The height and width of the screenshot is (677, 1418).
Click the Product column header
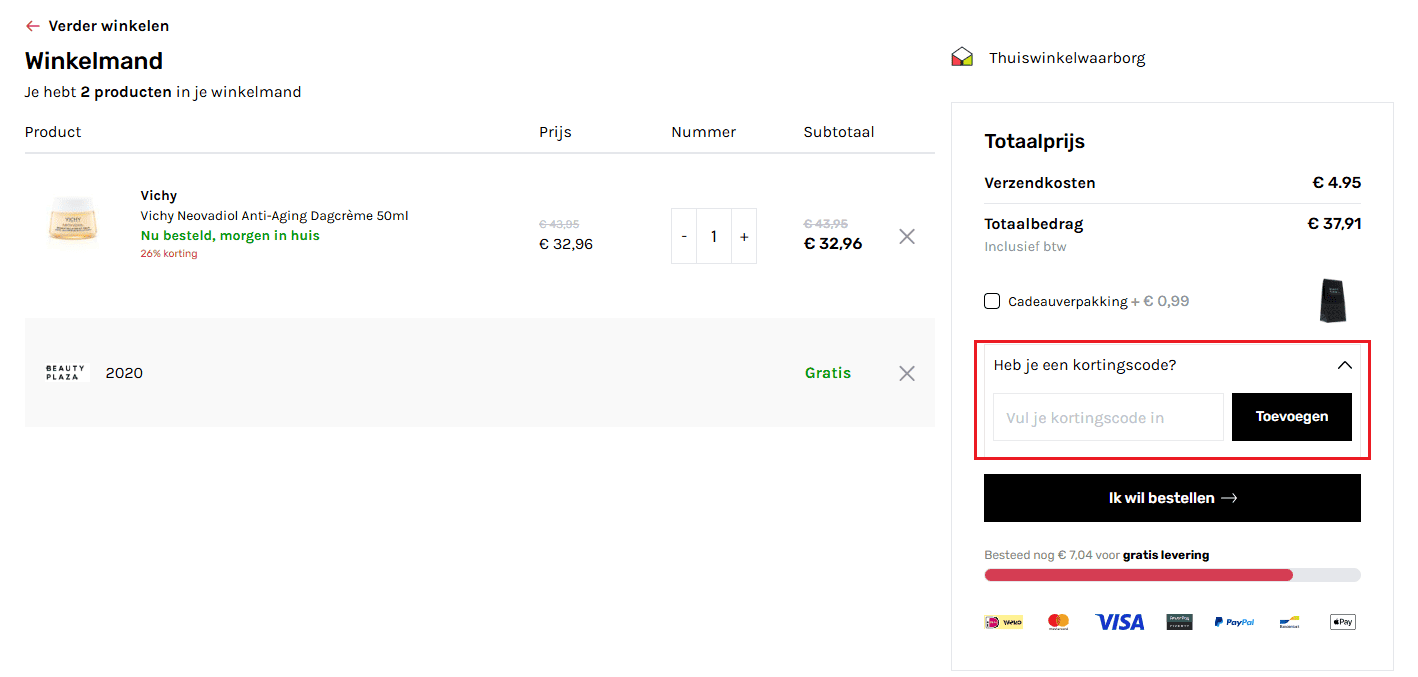[x=53, y=132]
